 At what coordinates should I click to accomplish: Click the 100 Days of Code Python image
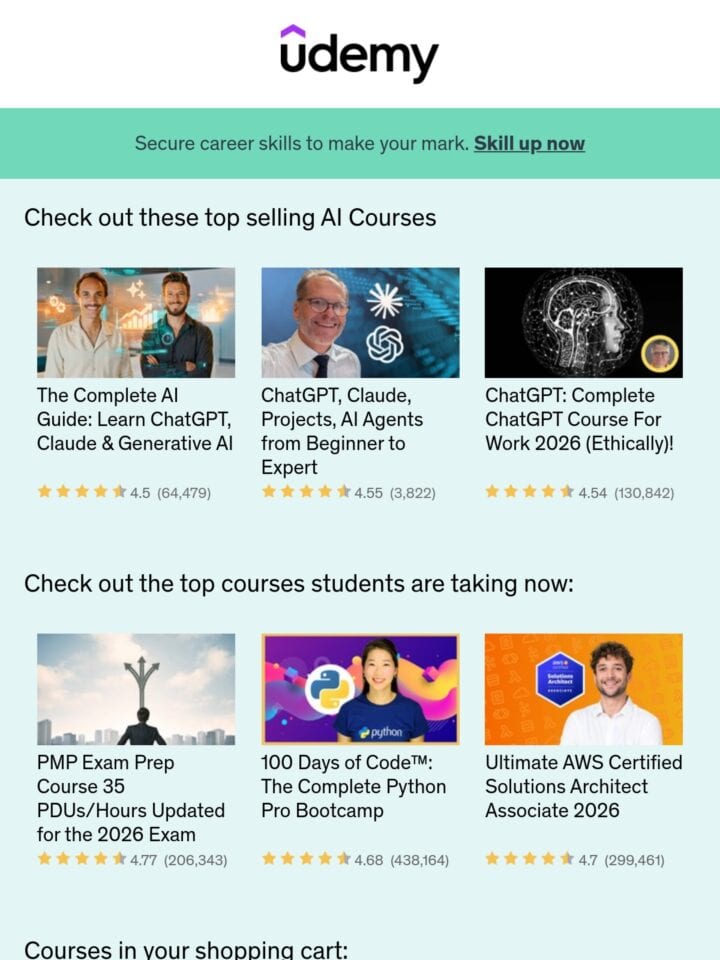(x=360, y=689)
